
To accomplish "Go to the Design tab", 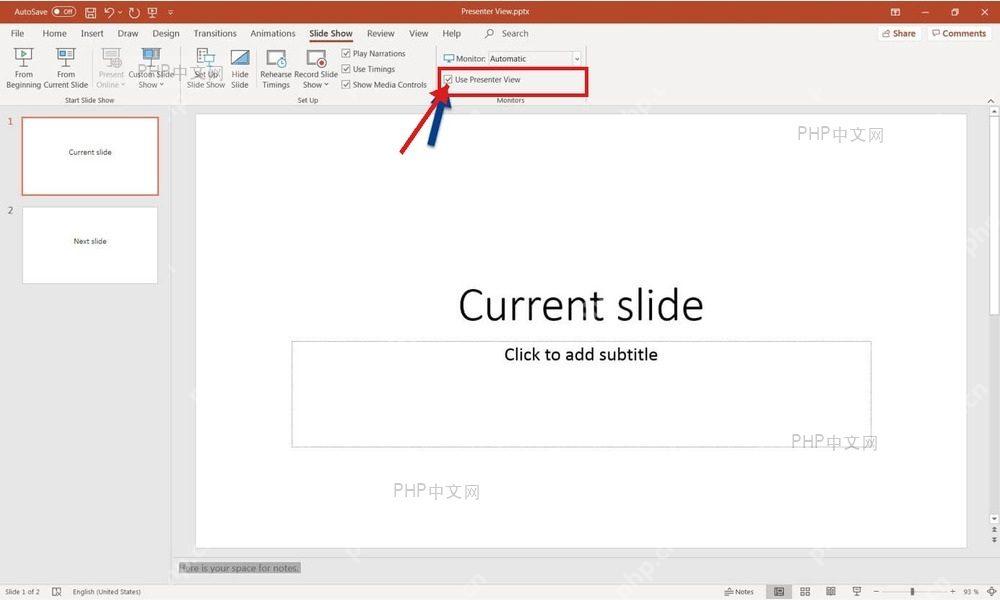I will click(166, 33).
